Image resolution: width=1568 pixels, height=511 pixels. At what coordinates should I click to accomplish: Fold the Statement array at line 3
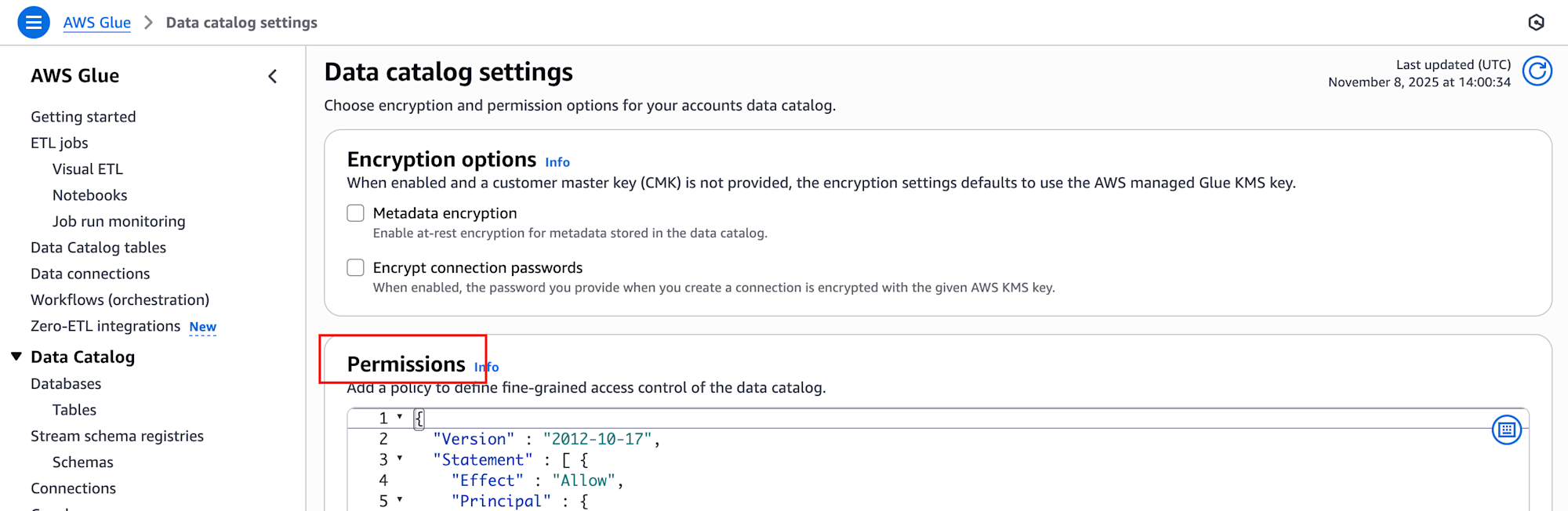(x=400, y=458)
